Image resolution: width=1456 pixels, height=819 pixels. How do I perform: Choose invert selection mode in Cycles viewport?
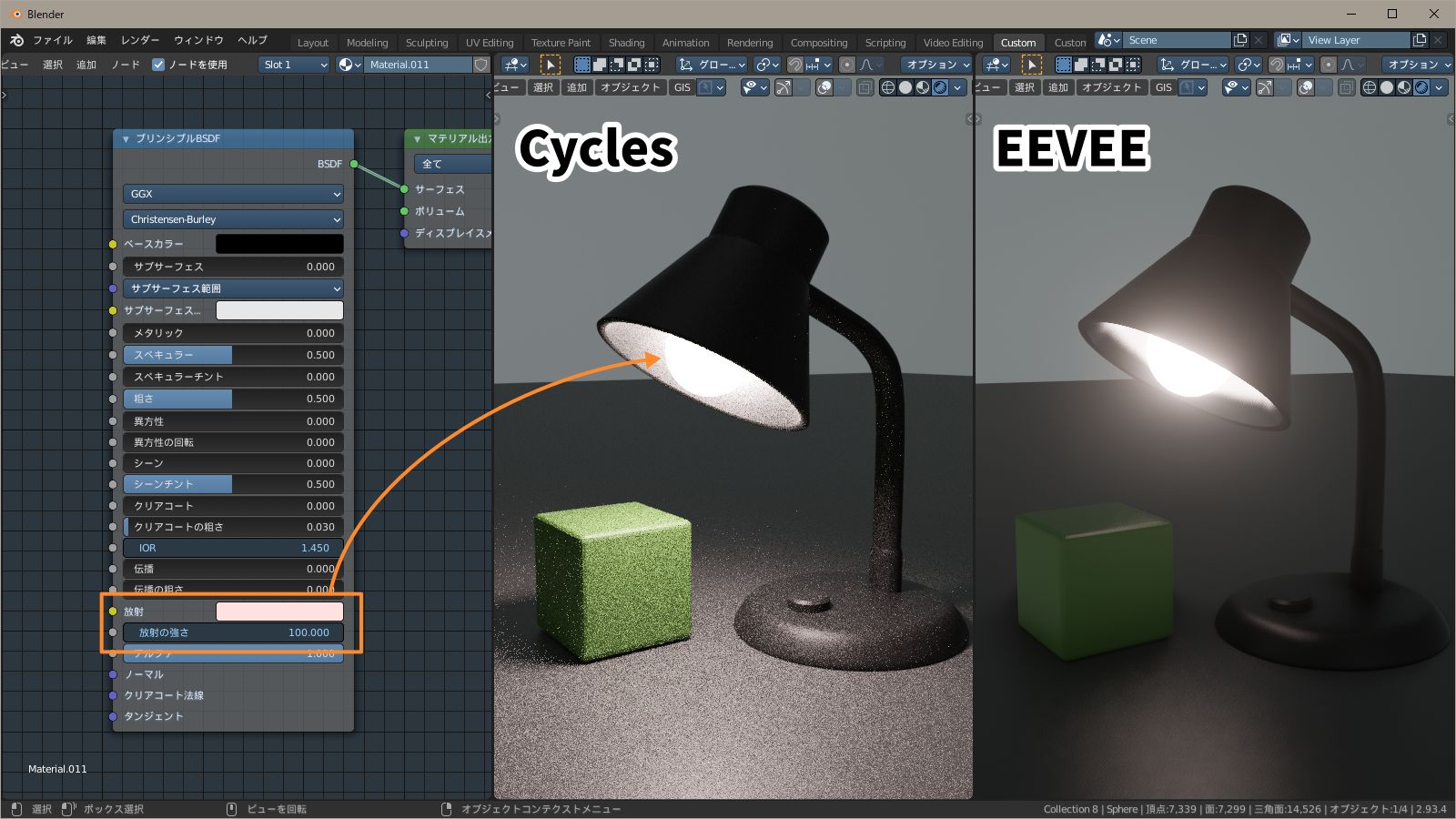click(634, 65)
